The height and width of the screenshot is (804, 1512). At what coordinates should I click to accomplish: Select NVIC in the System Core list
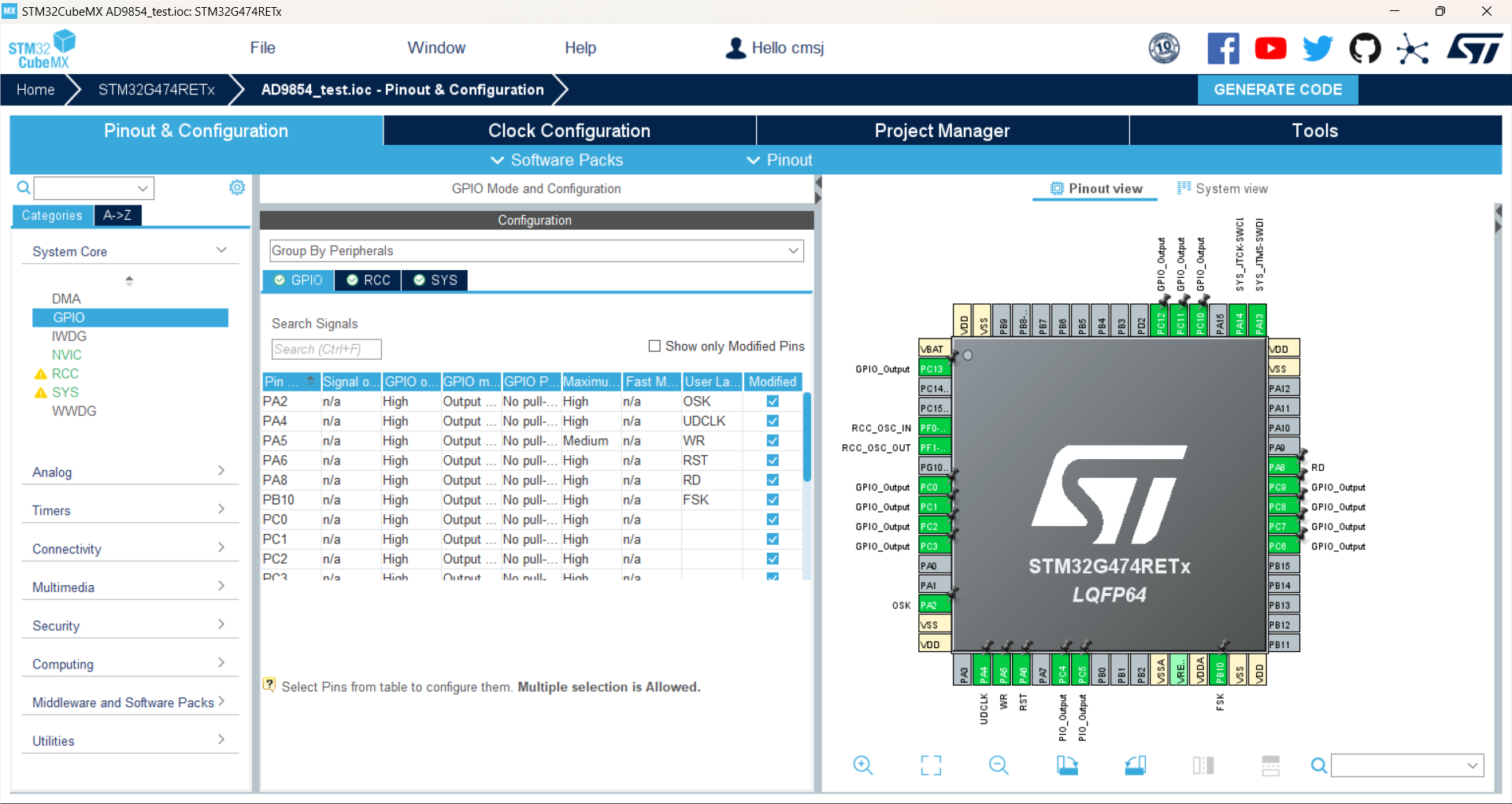(66, 354)
